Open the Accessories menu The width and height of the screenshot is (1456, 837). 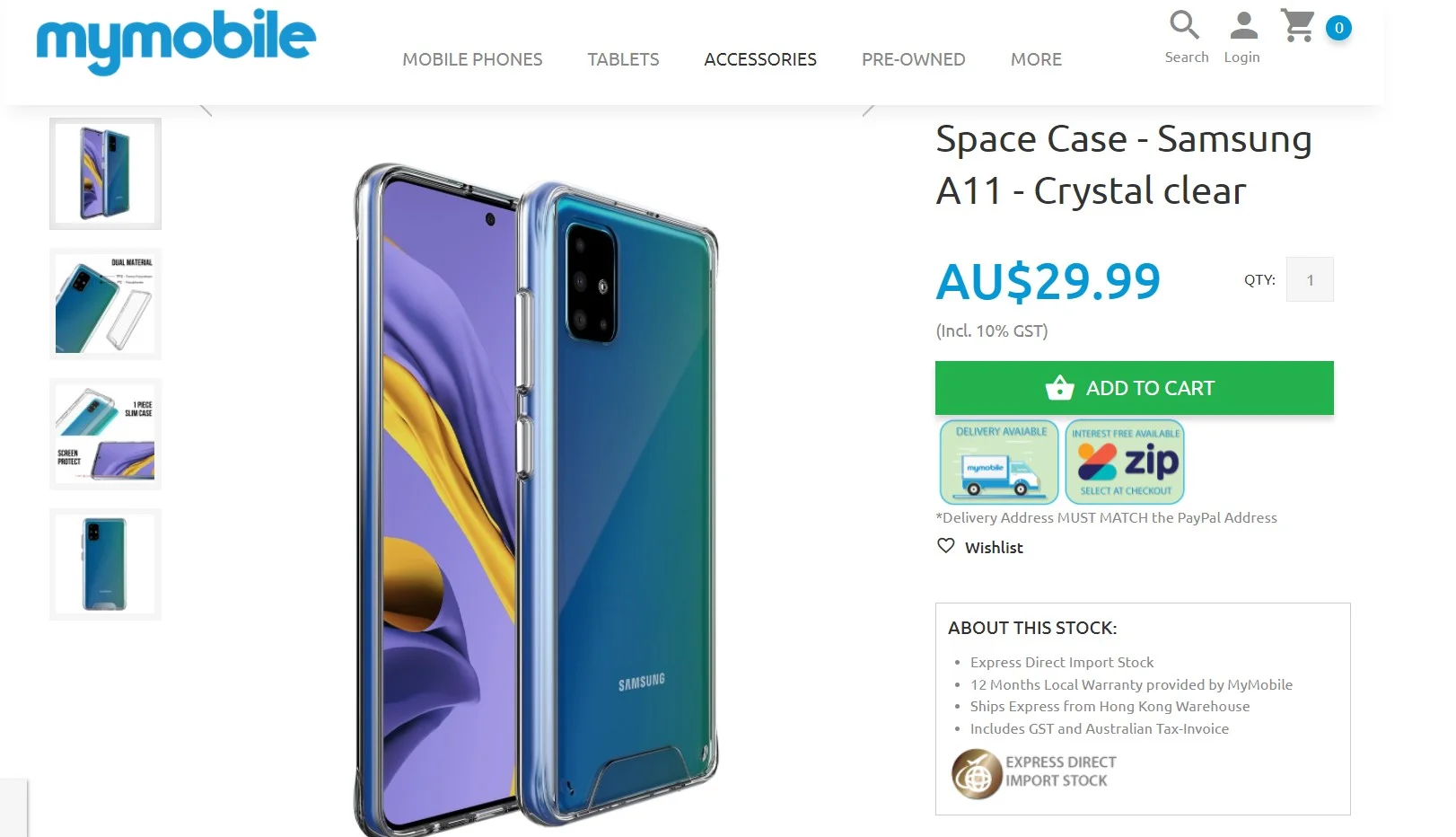760,59
